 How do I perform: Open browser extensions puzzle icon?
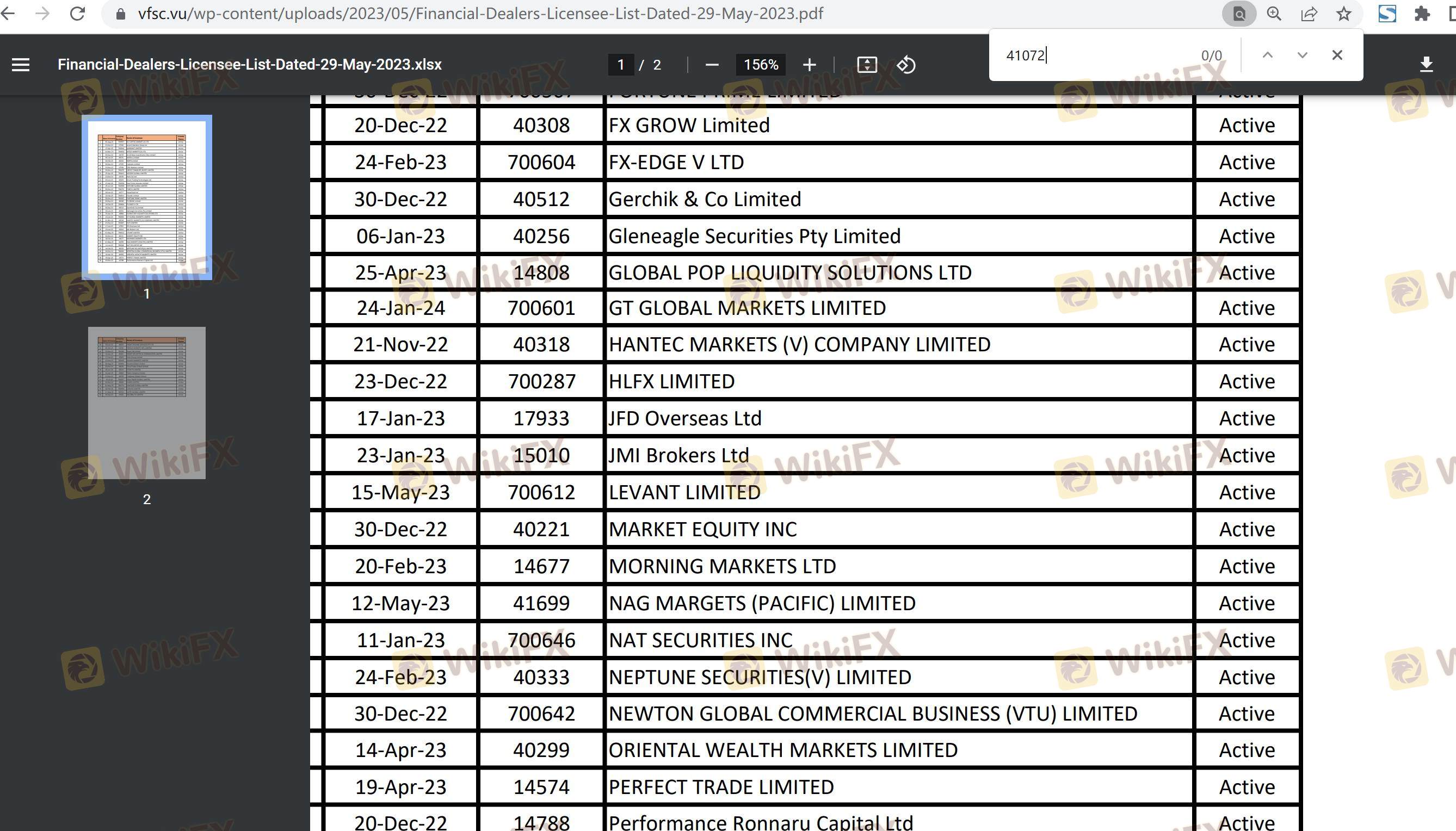click(x=1422, y=14)
